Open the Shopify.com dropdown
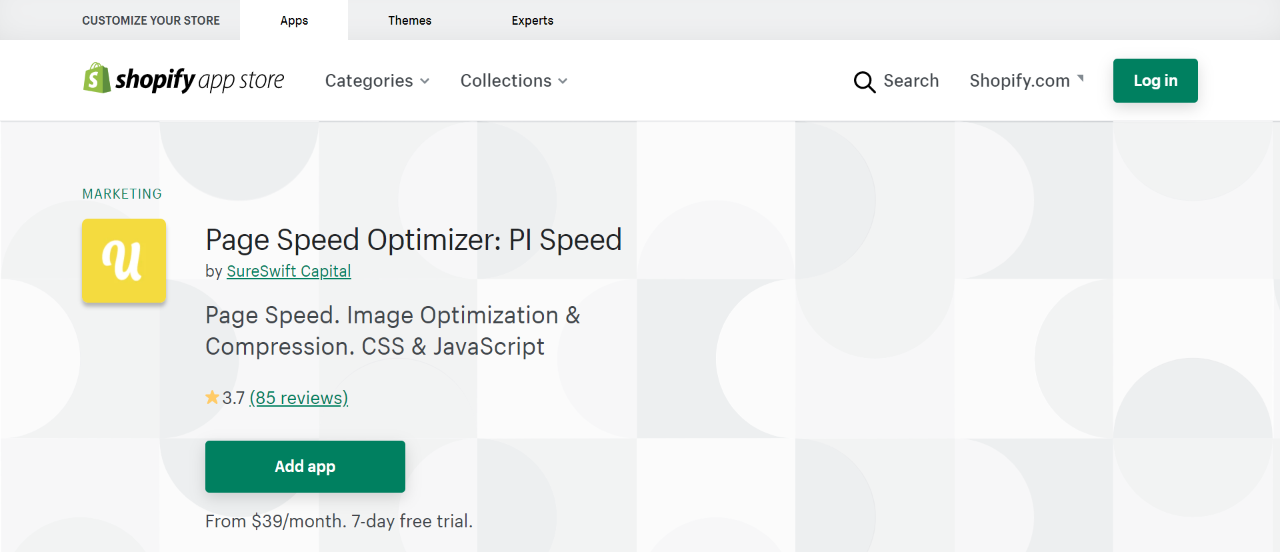This screenshot has height=552, width=1280. coord(1027,81)
